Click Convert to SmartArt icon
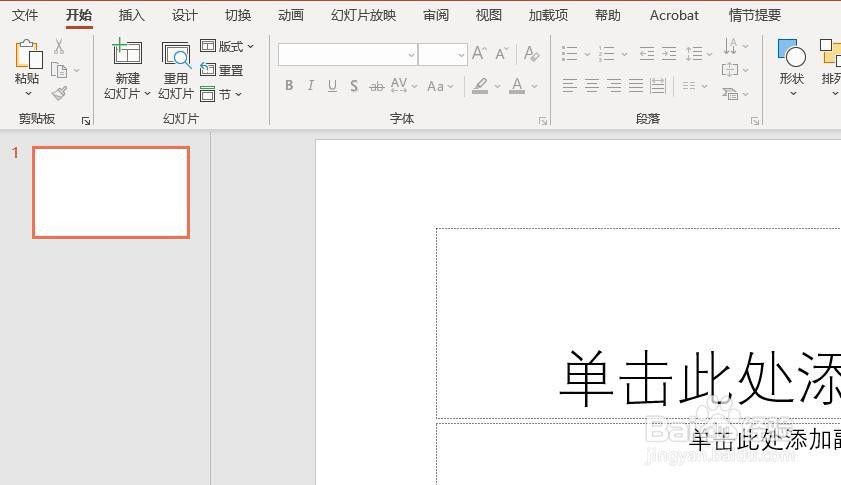 [x=730, y=94]
